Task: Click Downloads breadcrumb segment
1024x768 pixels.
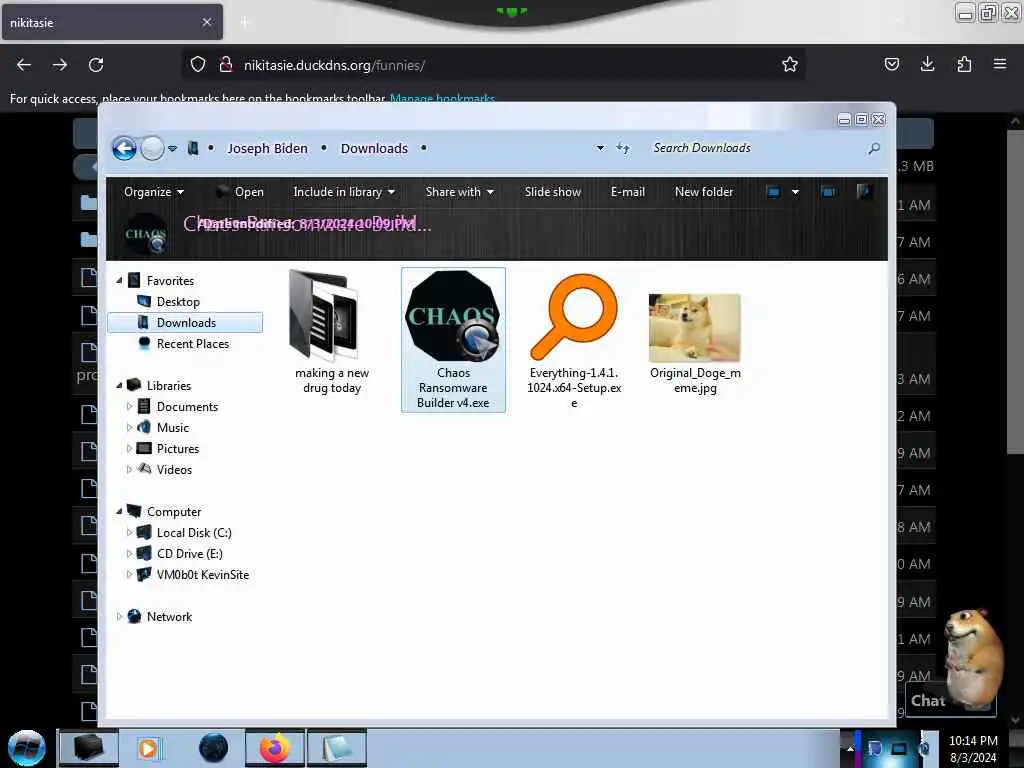Action: point(374,148)
